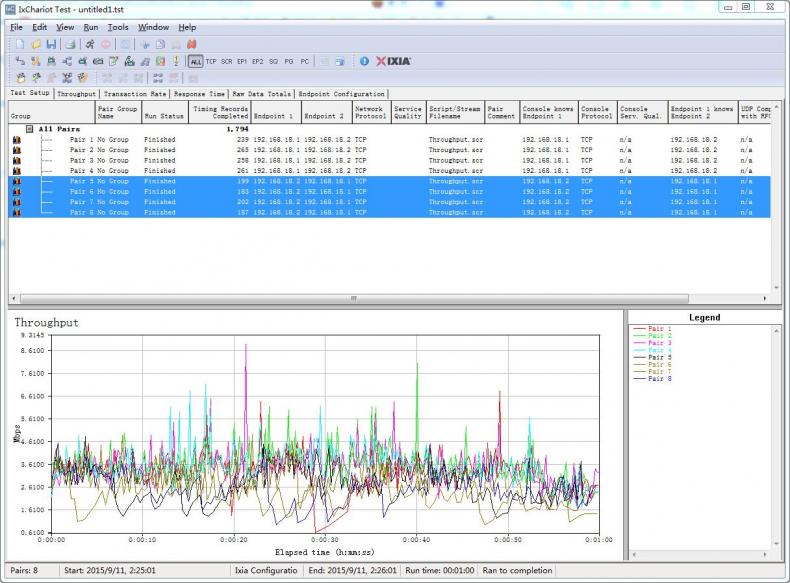Switch to the Throughput tab

click(76, 94)
